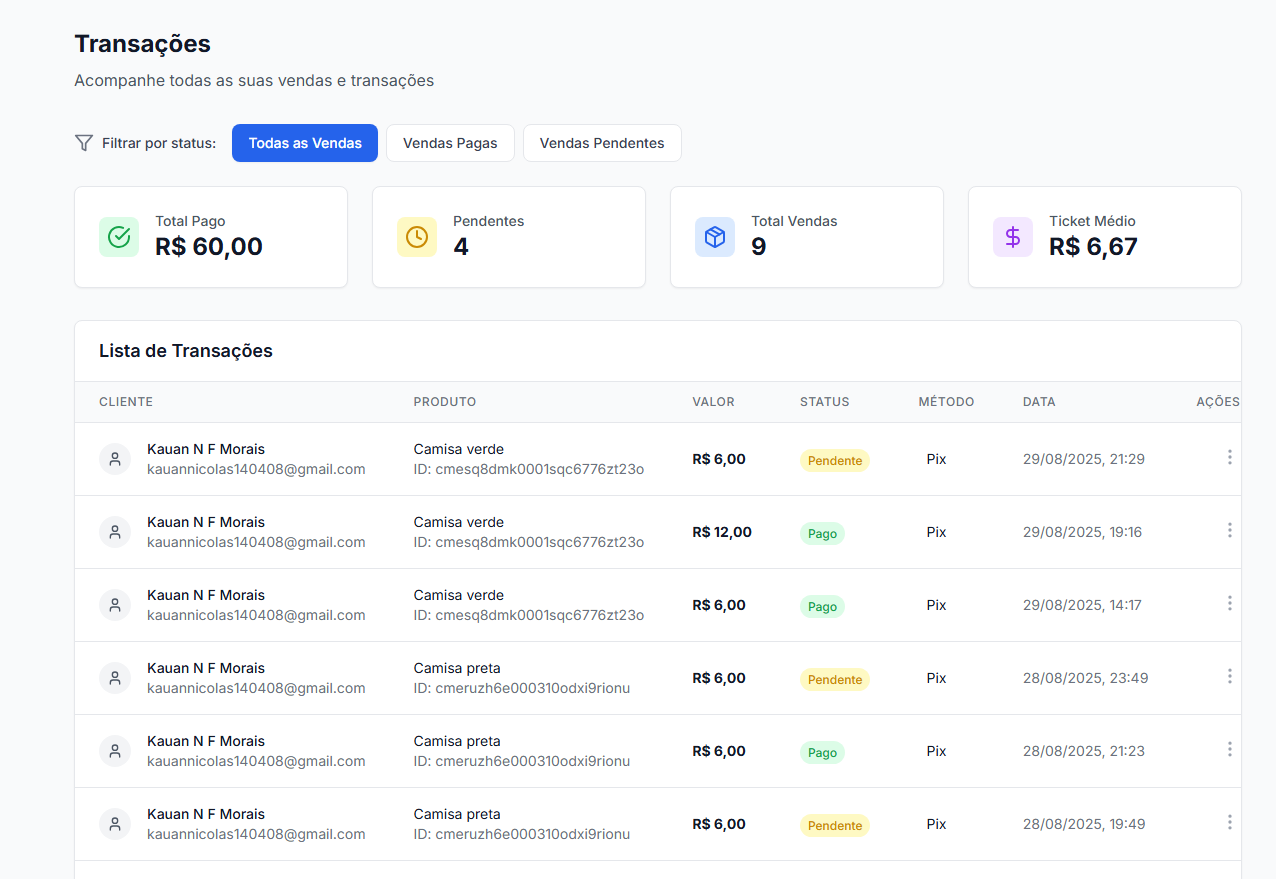Click the Pago badge on the R$ 12,00 sale
Image resolution: width=1276 pixels, height=879 pixels.
[x=822, y=533]
